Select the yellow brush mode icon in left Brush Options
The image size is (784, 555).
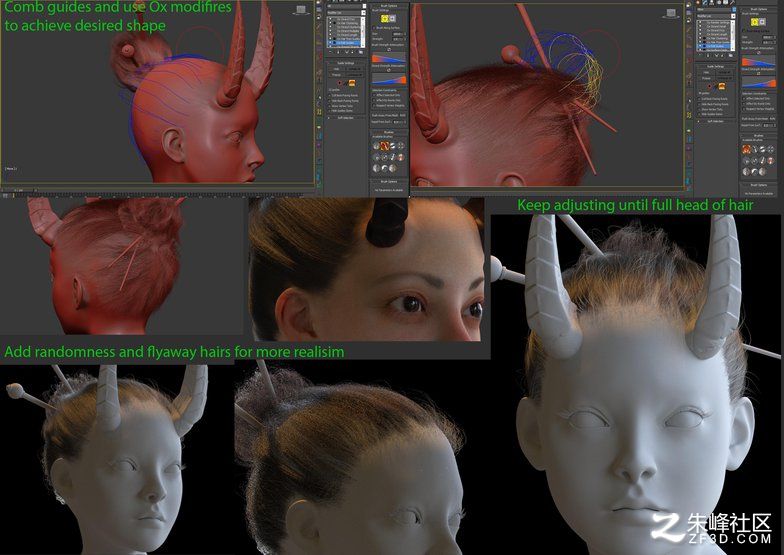[x=385, y=18]
